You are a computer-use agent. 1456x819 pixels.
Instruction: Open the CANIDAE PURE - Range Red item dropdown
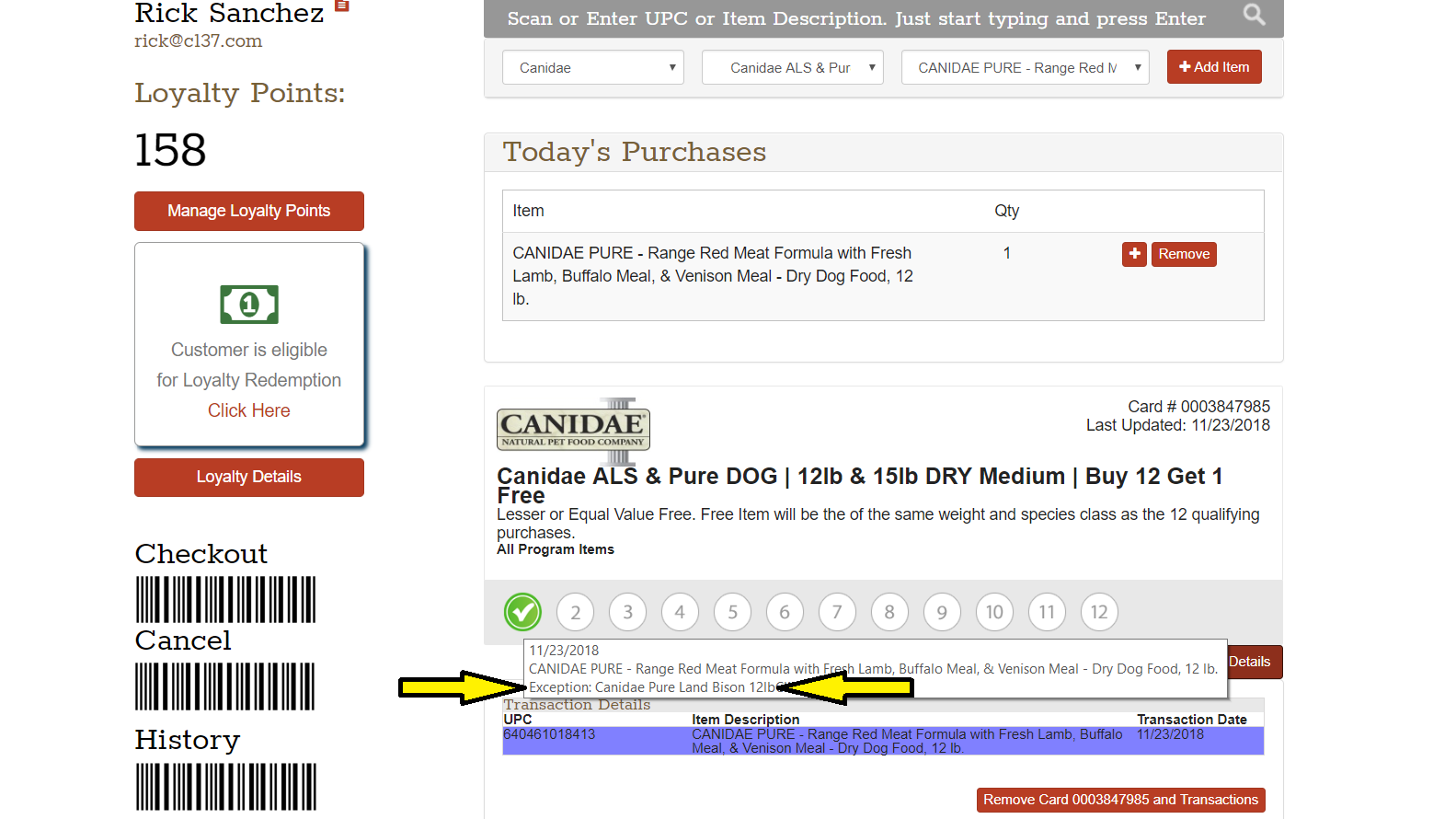pos(1026,67)
